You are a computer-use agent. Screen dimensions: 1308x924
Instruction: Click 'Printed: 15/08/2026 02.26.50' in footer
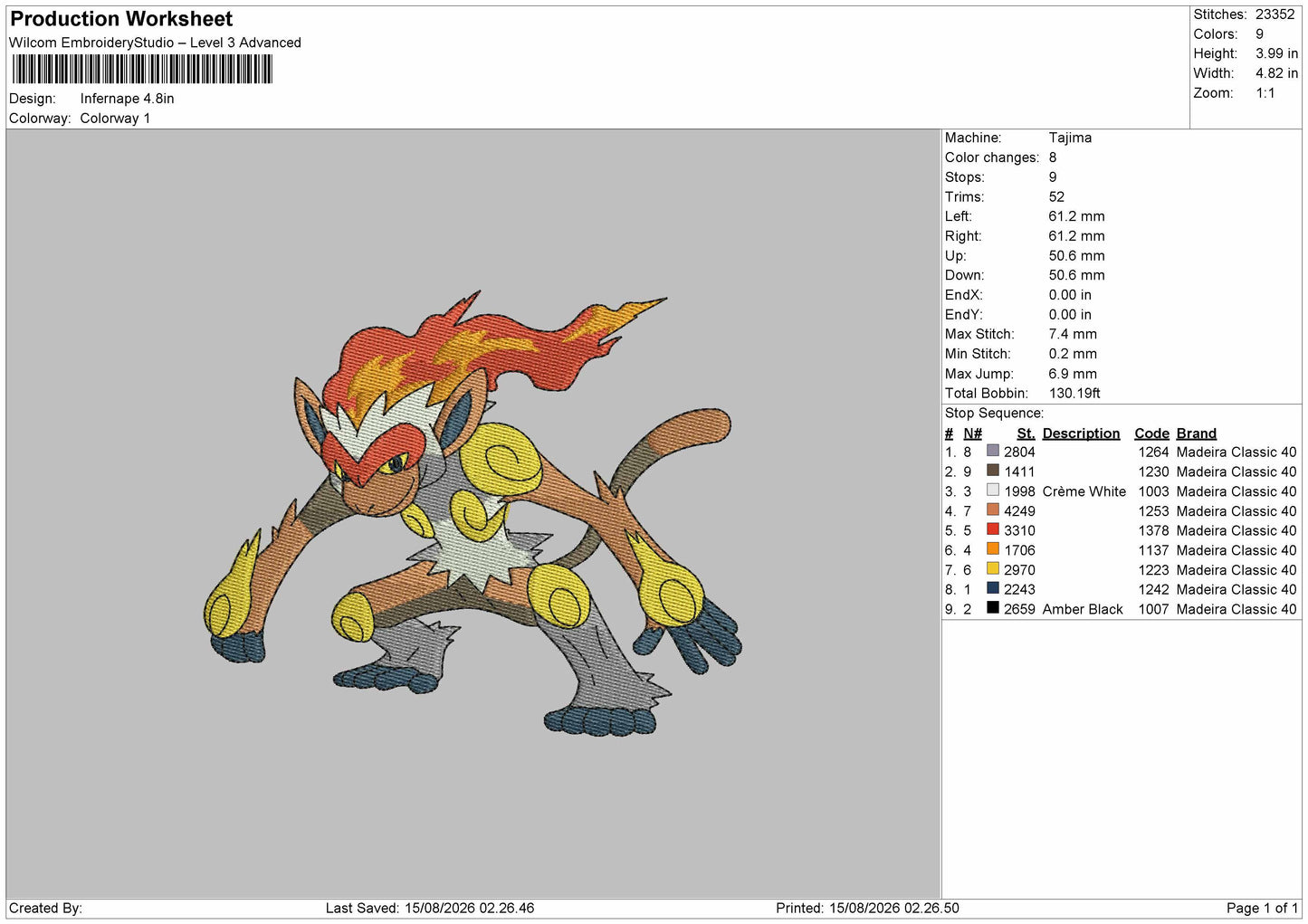867,908
